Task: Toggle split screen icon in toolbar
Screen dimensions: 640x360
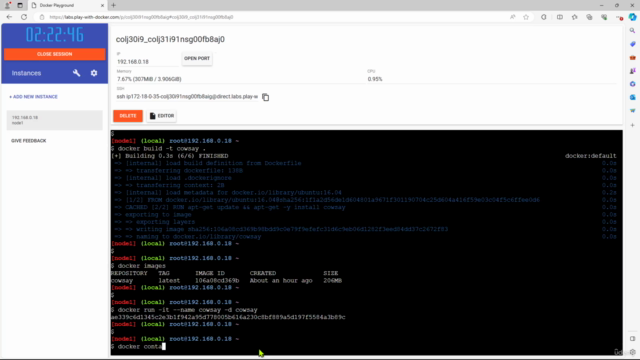Action: point(560,17)
